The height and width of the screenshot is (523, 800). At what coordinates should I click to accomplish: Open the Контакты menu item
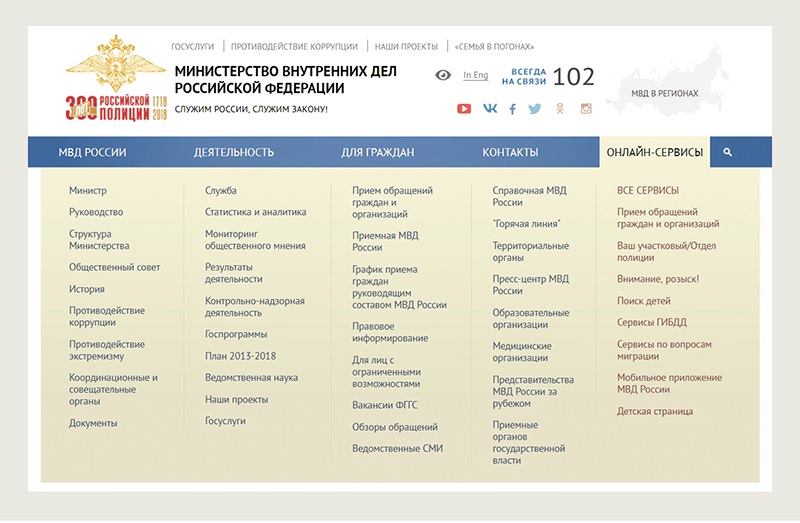(x=510, y=152)
